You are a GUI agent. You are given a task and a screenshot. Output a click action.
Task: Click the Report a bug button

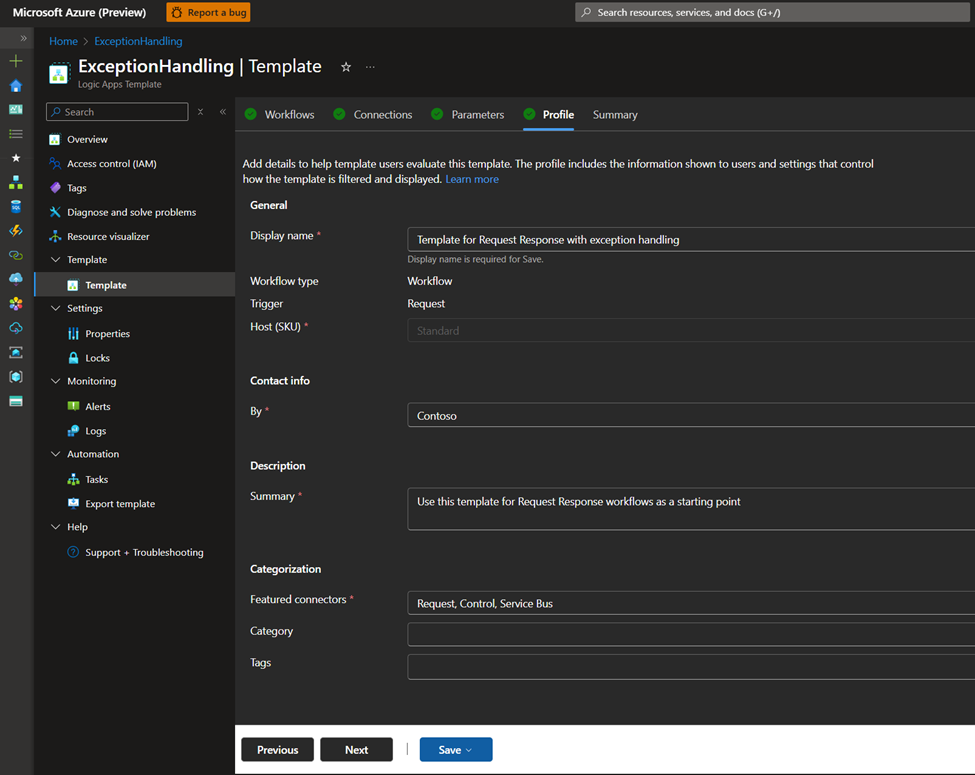click(x=208, y=13)
